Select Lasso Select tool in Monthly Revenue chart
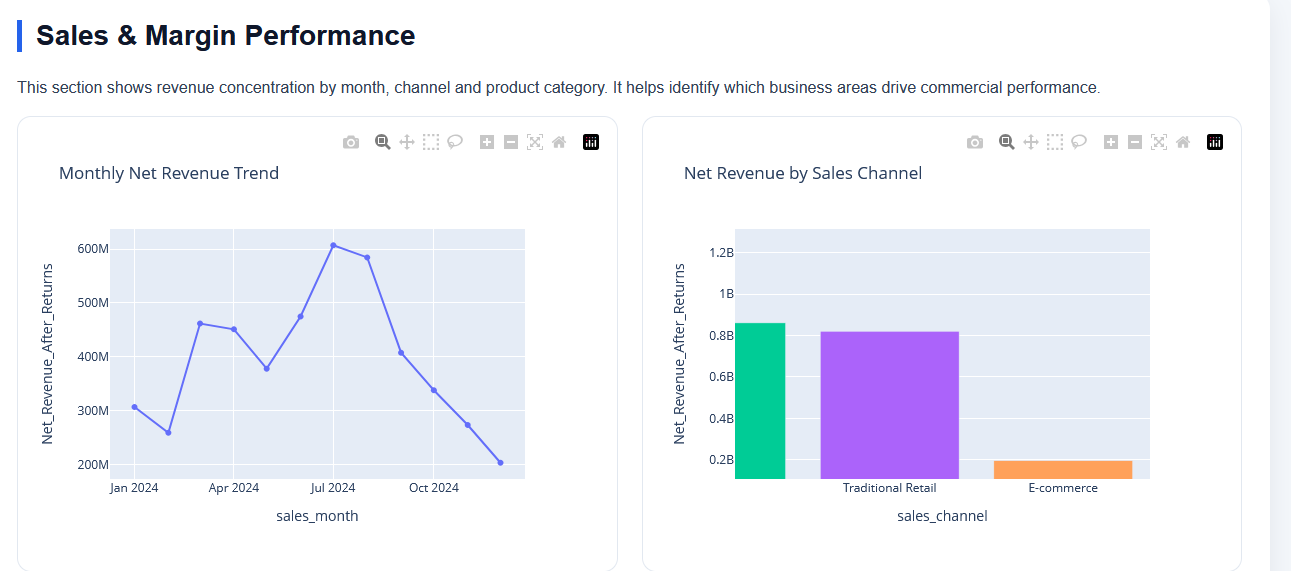 [x=455, y=142]
